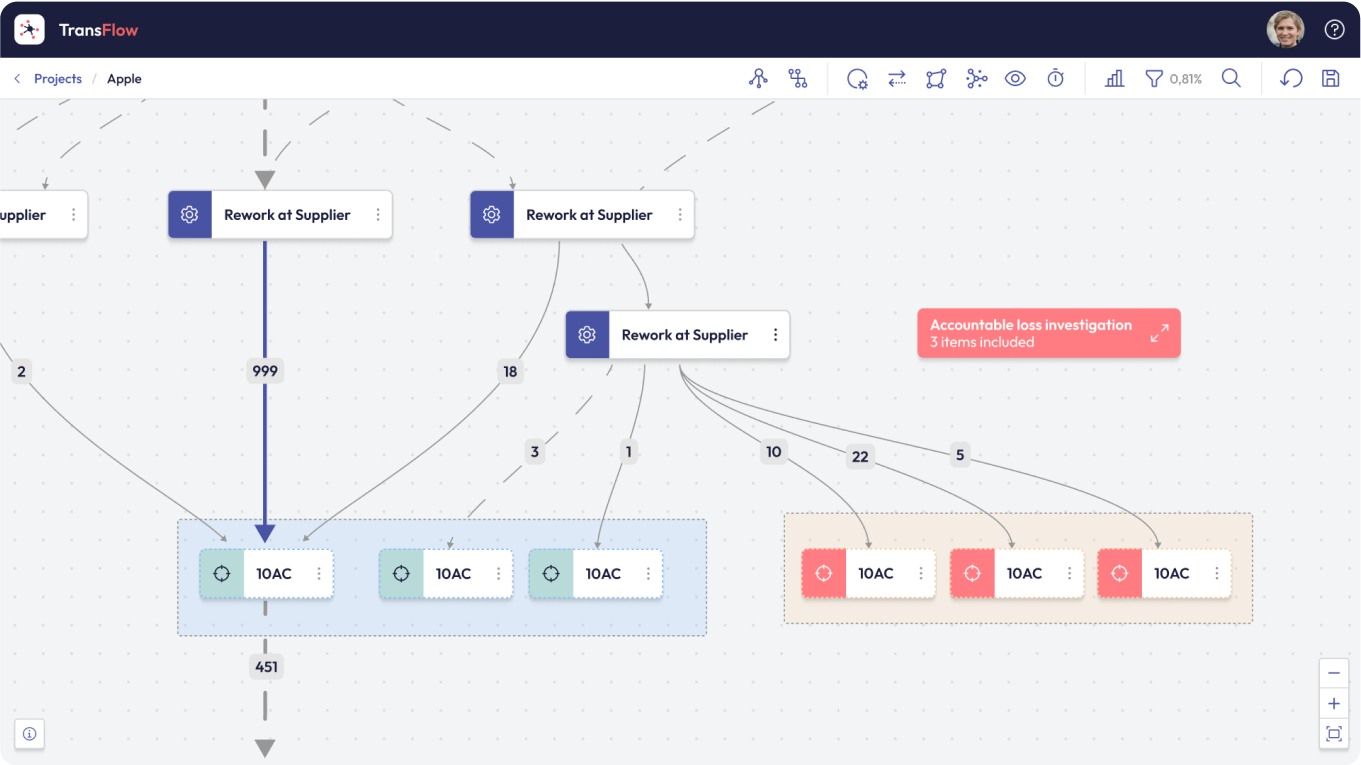1361x765 pixels.
Task: Go to Projects in the breadcrumb
Action: (58, 79)
